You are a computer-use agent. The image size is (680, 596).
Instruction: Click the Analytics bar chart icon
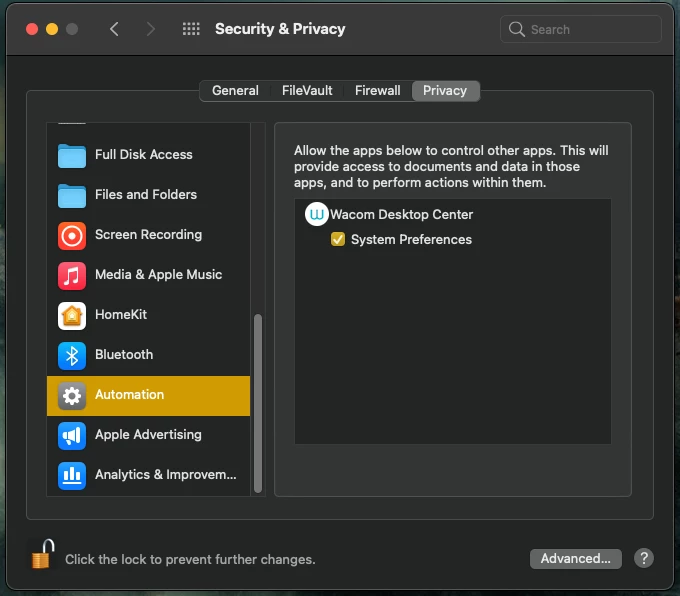(72, 475)
